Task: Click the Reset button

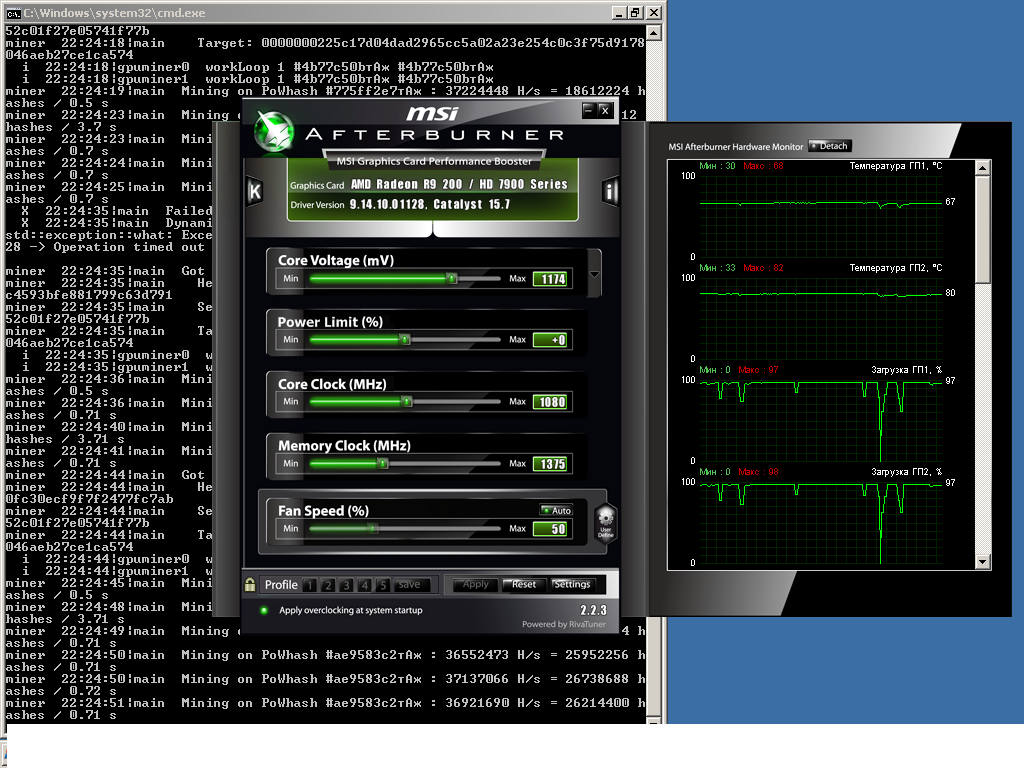Action: pyautogui.click(x=520, y=585)
